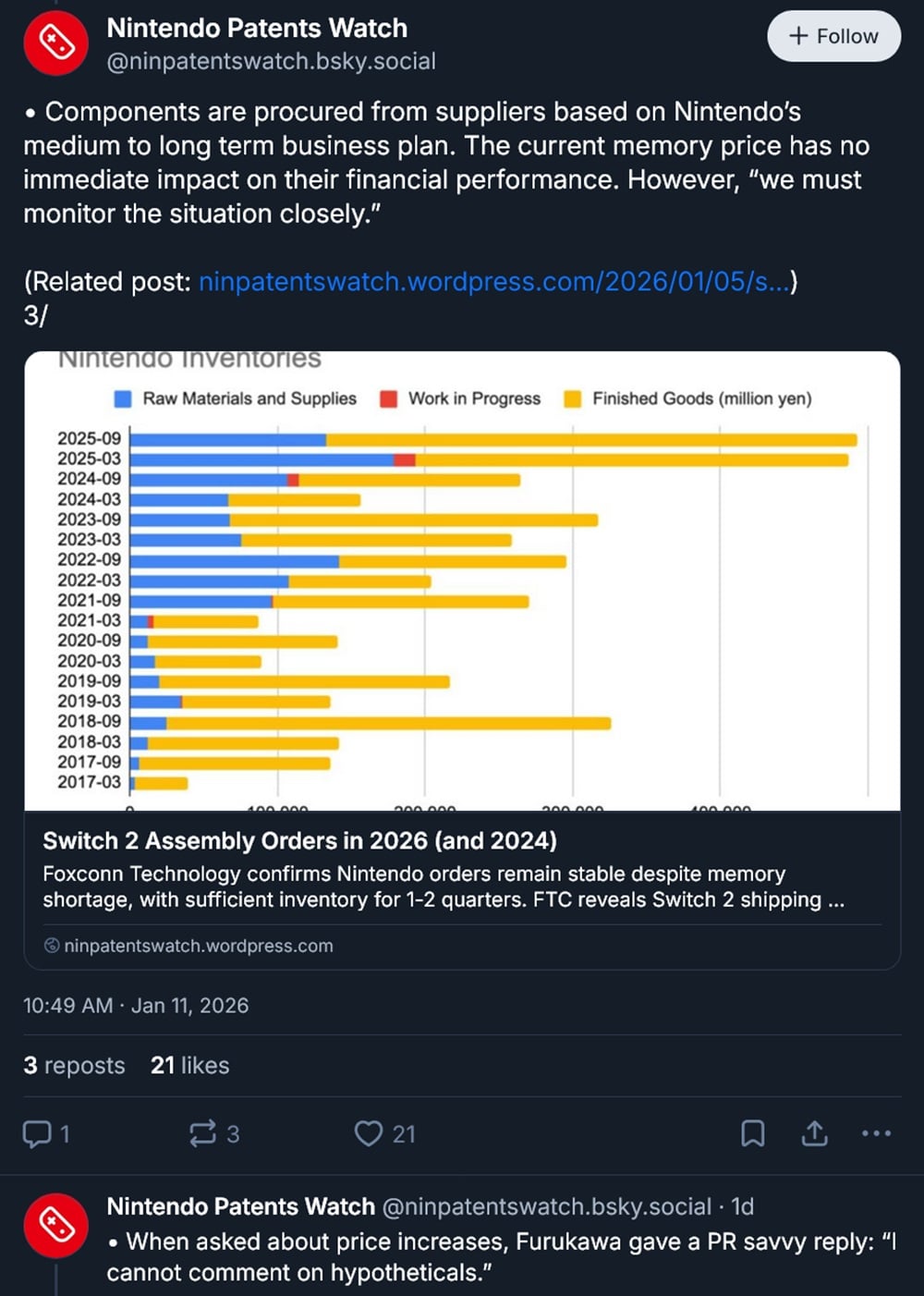The image size is (924, 1296).
Task: Click the red Work in Progress swatch
Action: click(389, 398)
